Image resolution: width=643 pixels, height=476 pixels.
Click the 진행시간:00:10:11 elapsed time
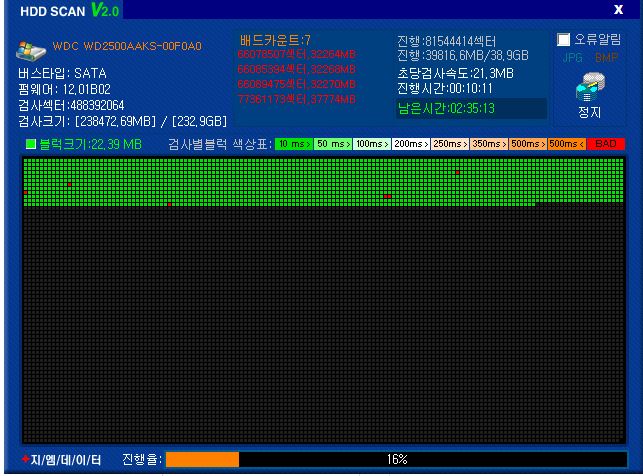(x=445, y=88)
